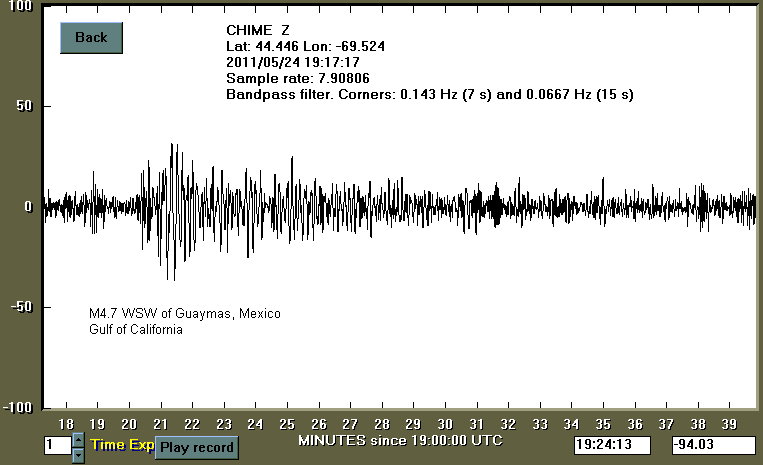Click the Time Exp value field
The width and height of the screenshot is (763, 465).
coord(57,445)
